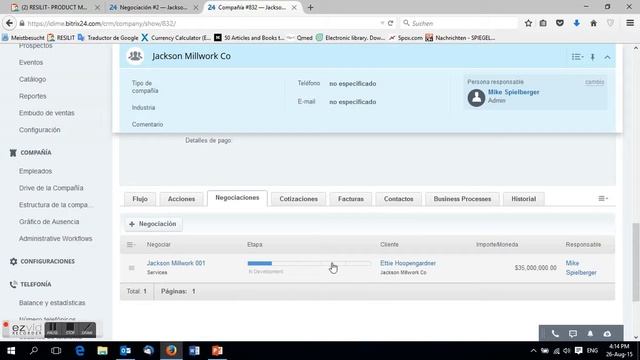Add a new deal with + Negociación
The width and height of the screenshot is (640, 360).
pos(153,224)
